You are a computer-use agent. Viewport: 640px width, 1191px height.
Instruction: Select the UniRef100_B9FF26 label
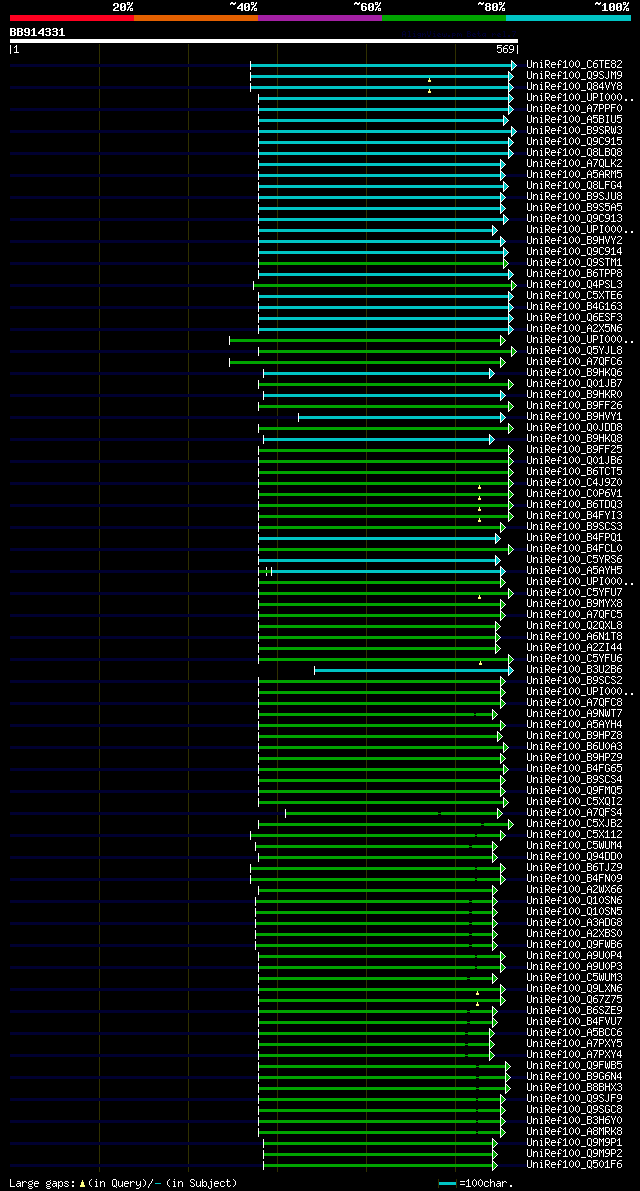(574, 406)
